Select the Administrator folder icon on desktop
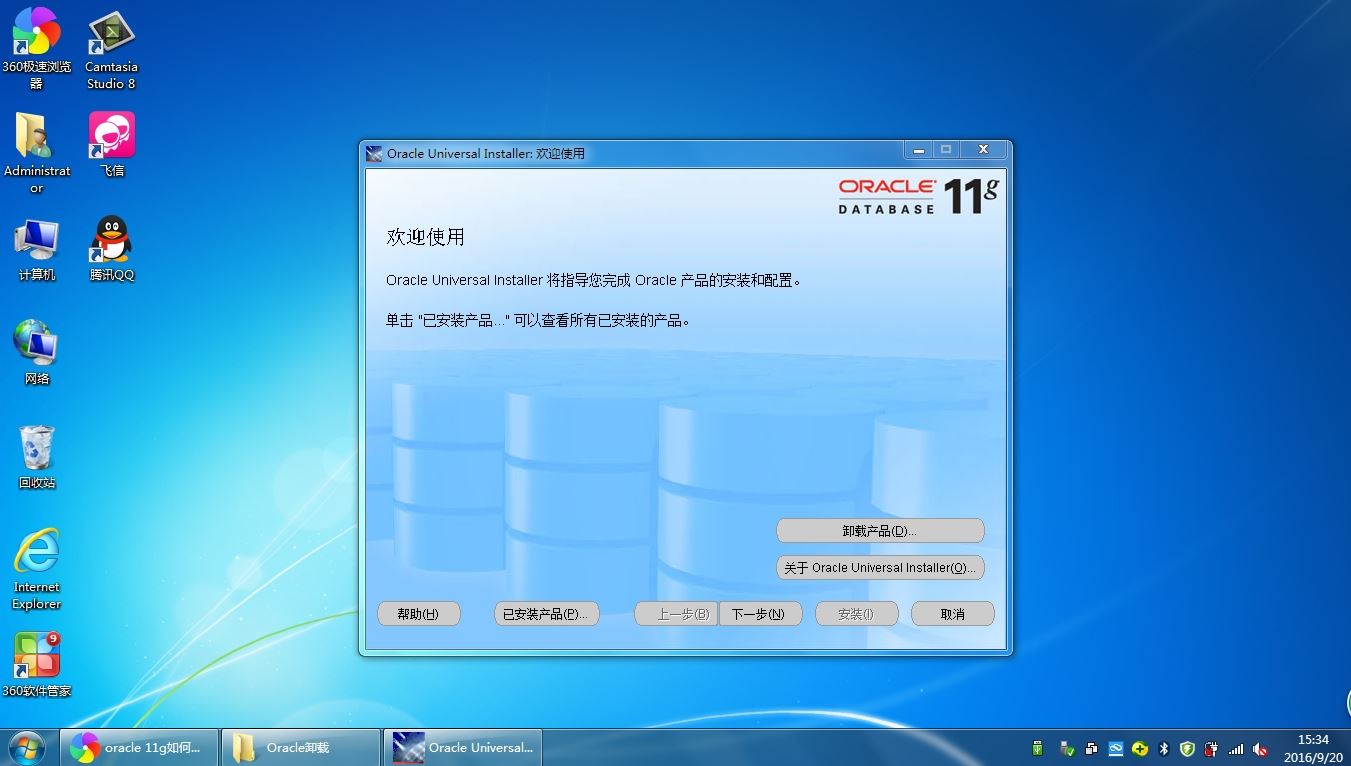1351x766 pixels. click(36, 152)
